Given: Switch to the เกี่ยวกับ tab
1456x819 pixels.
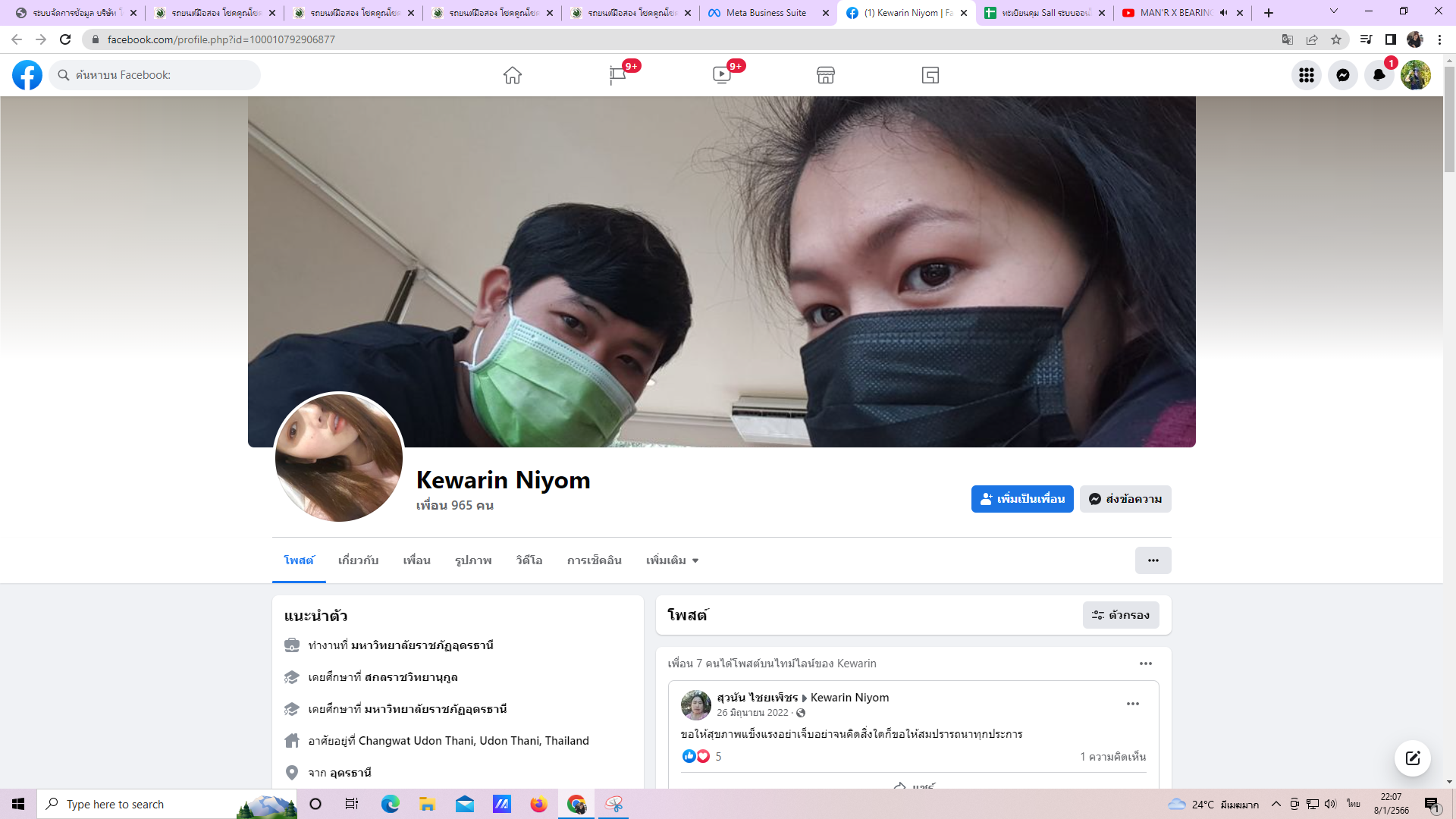Looking at the screenshot, I should pos(358,560).
